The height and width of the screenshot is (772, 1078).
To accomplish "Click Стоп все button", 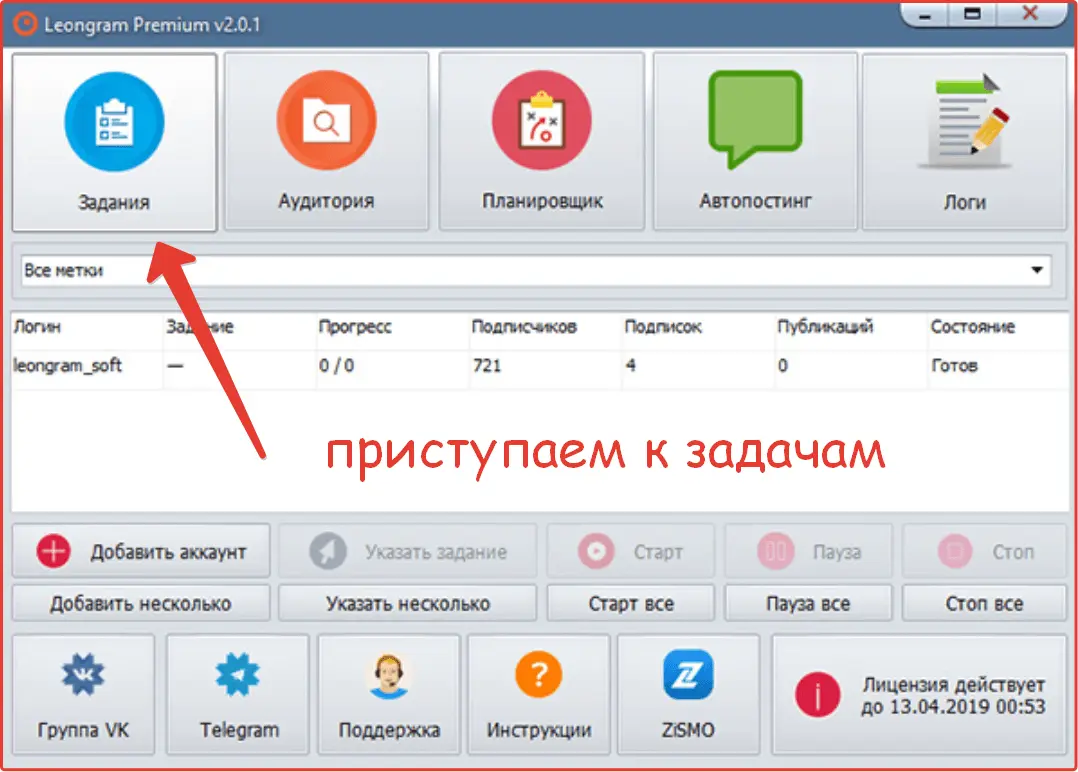I will coord(984,604).
